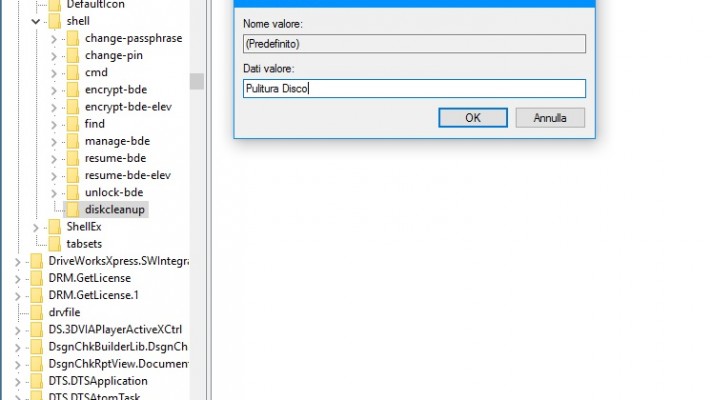Cancel using the Annulla button
The image size is (712, 400).
[x=550, y=118]
